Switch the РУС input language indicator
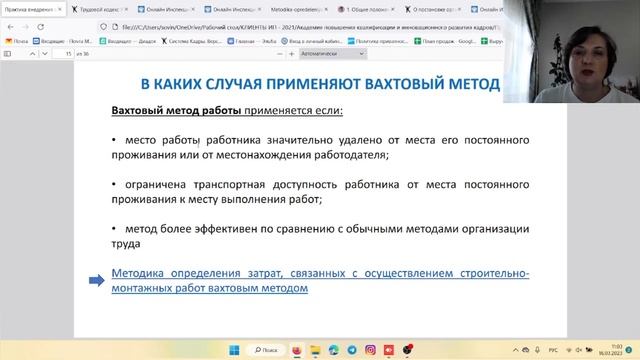 [x=553, y=350]
